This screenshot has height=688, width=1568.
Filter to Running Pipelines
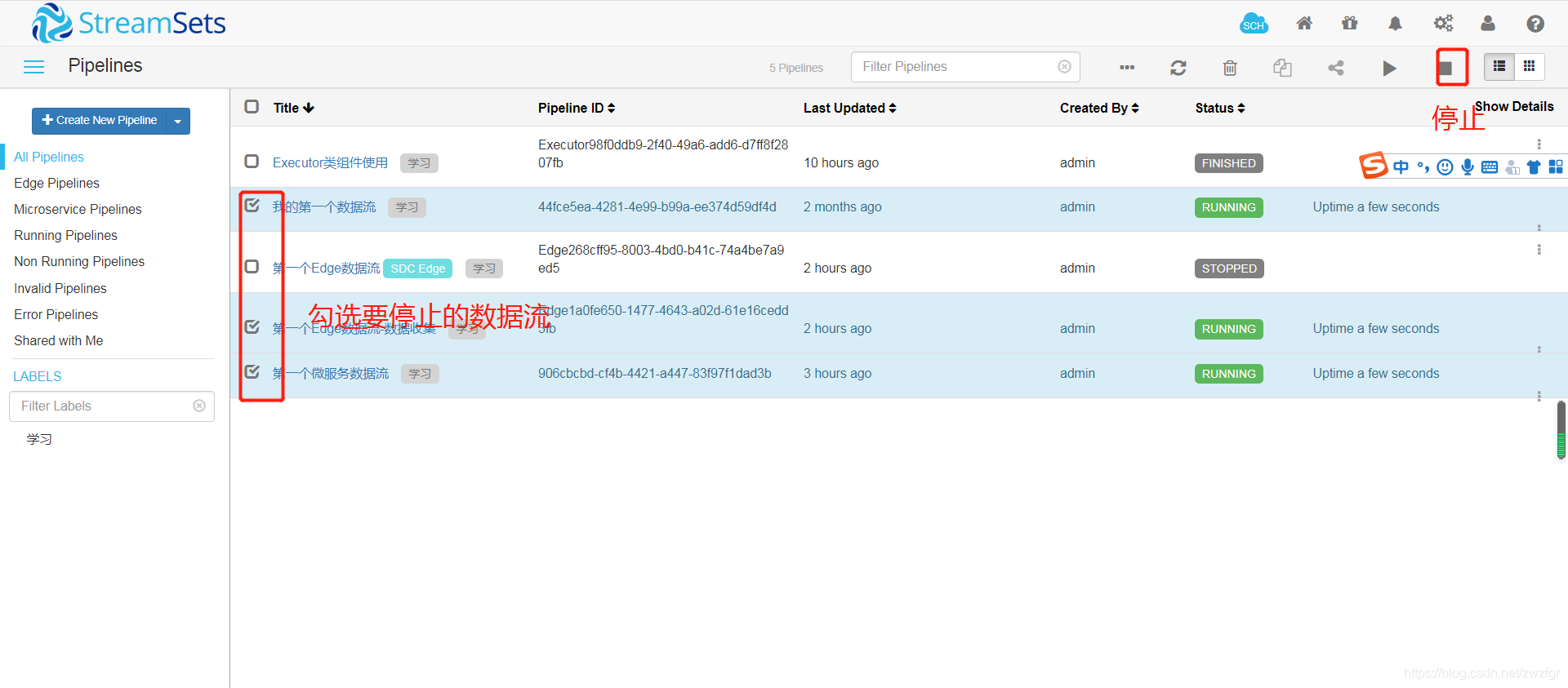[65, 235]
